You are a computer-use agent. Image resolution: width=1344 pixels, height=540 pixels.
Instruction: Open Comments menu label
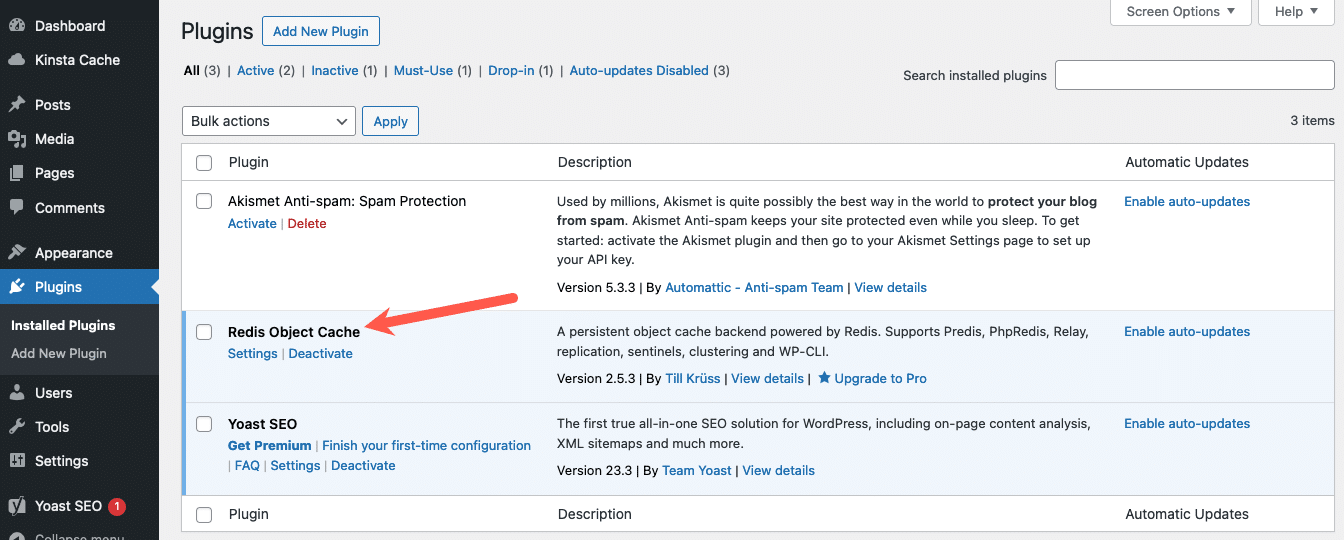coord(70,208)
